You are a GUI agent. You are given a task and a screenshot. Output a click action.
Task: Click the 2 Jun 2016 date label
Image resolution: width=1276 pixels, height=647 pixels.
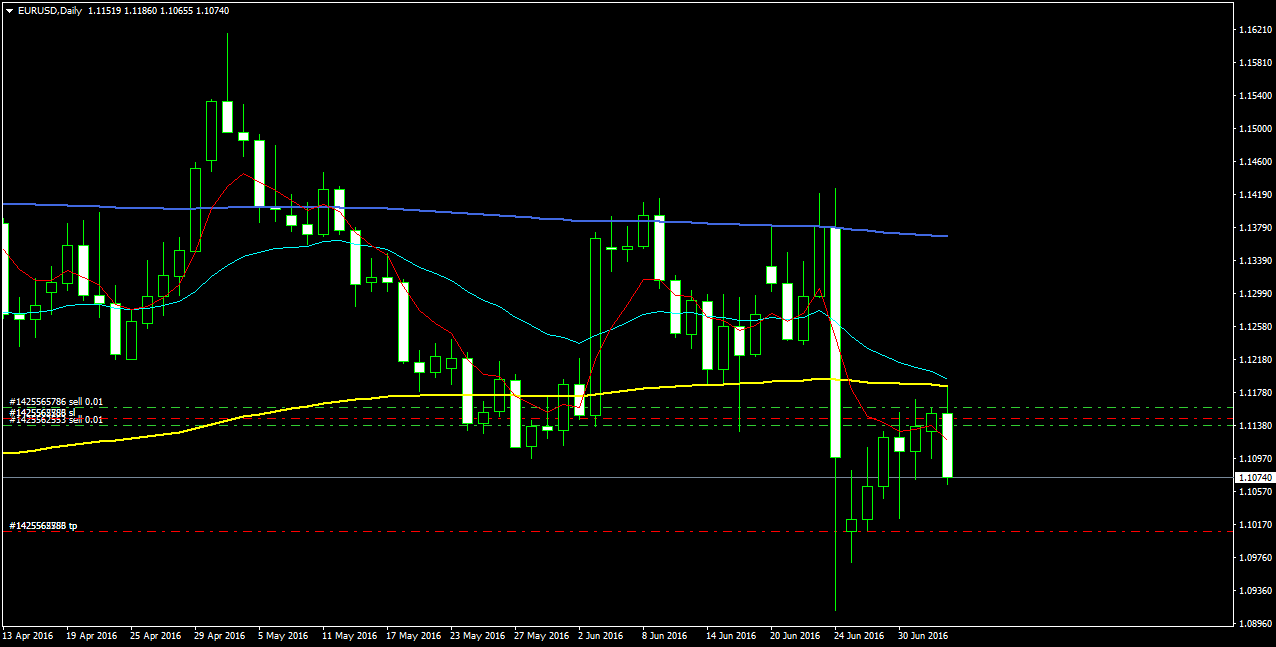tap(602, 636)
